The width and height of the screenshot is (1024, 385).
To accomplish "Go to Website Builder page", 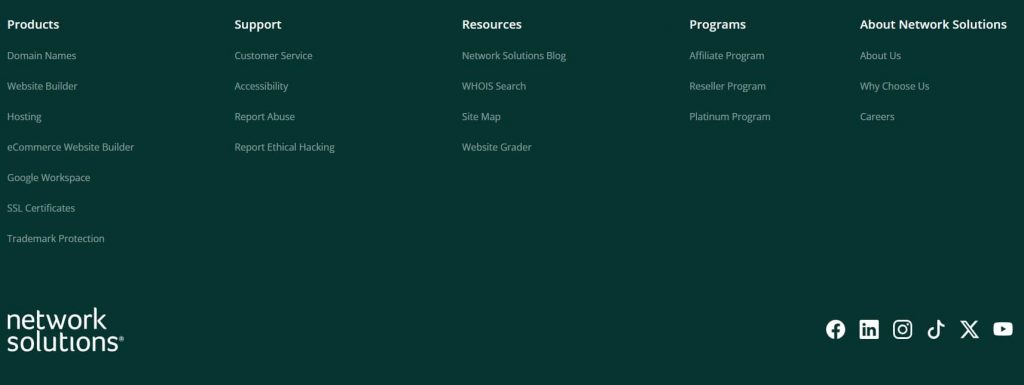I will click(x=42, y=86).
